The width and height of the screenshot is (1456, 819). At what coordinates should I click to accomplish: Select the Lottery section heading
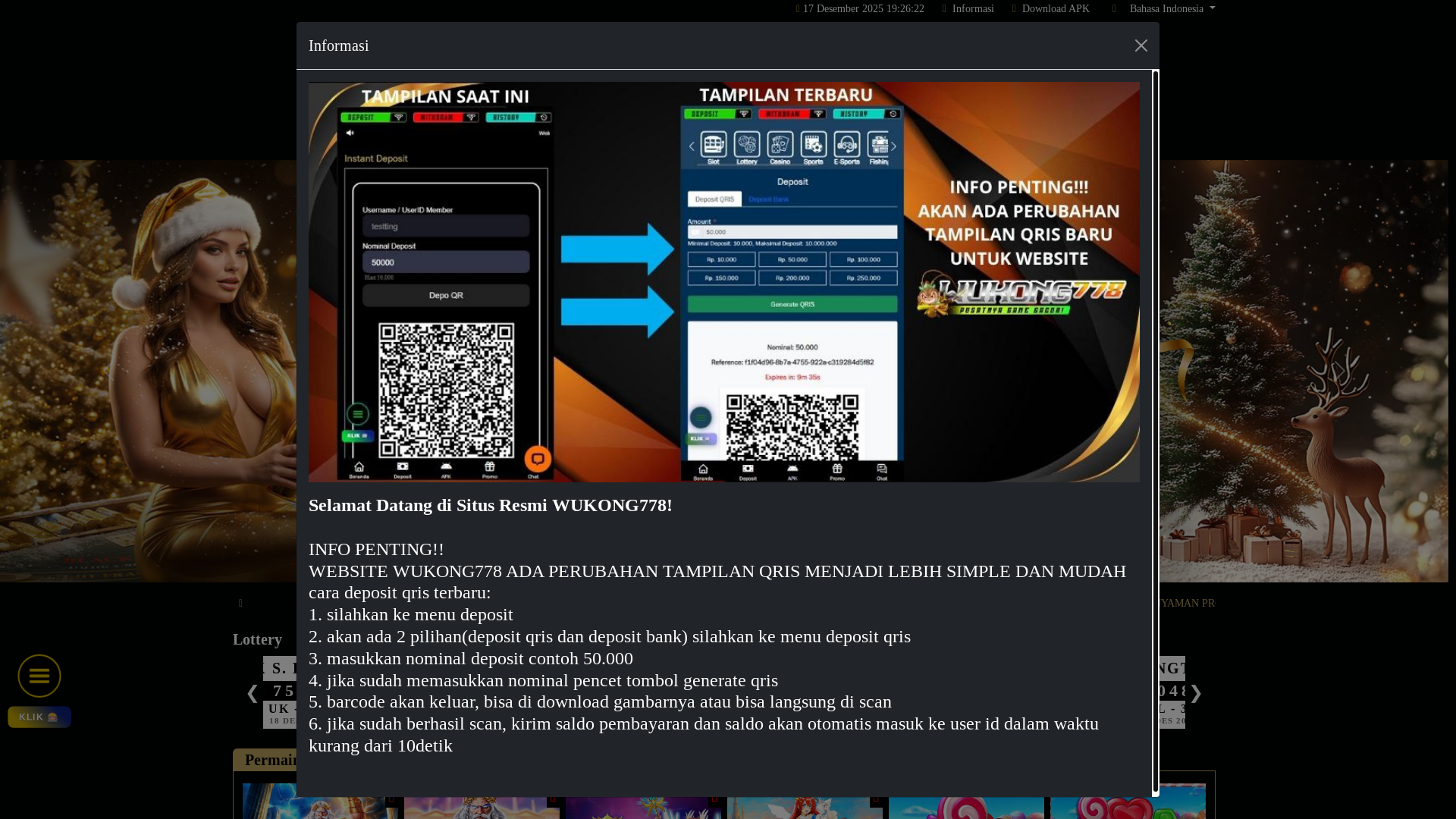[257, 639]
